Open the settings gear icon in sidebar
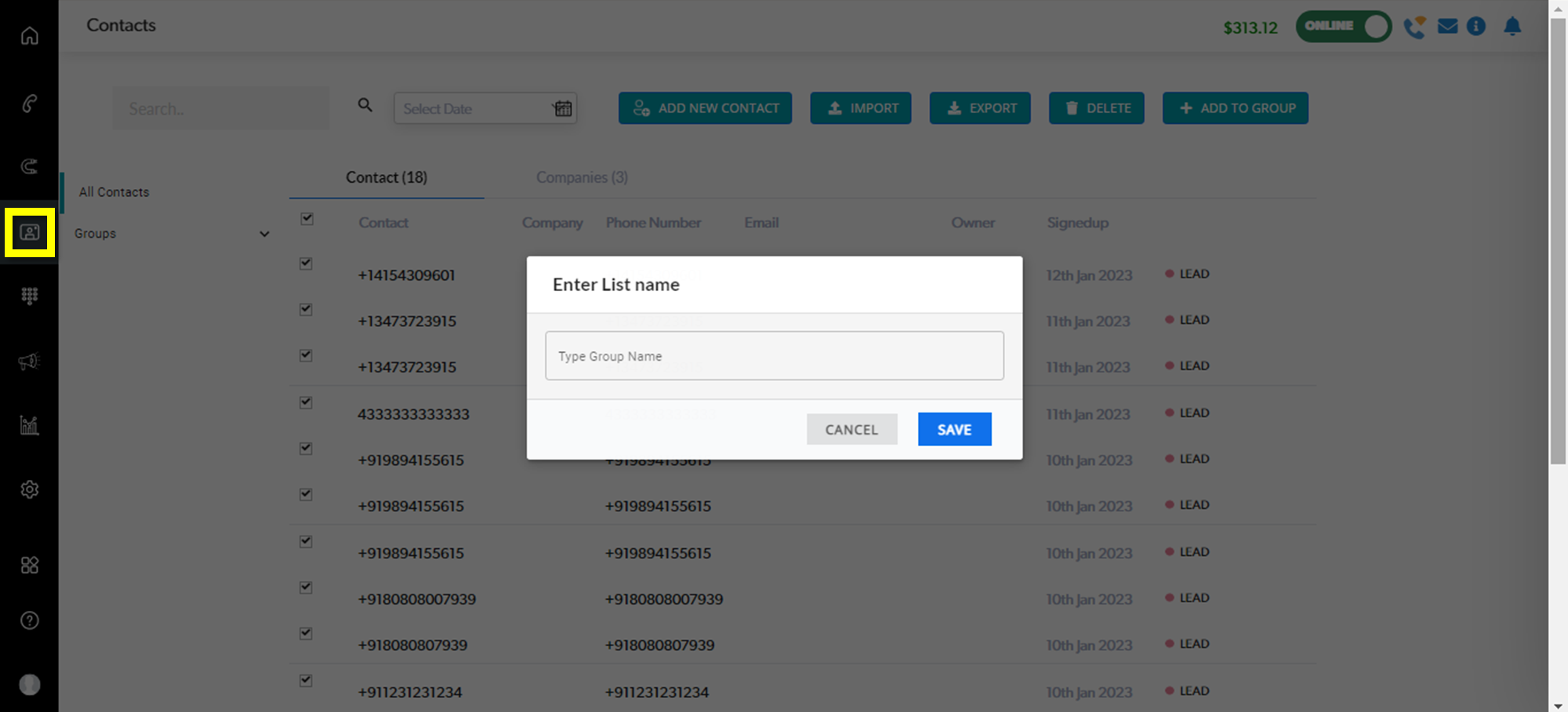Screen dimensions: 1568x712 (x=29, y=489)
